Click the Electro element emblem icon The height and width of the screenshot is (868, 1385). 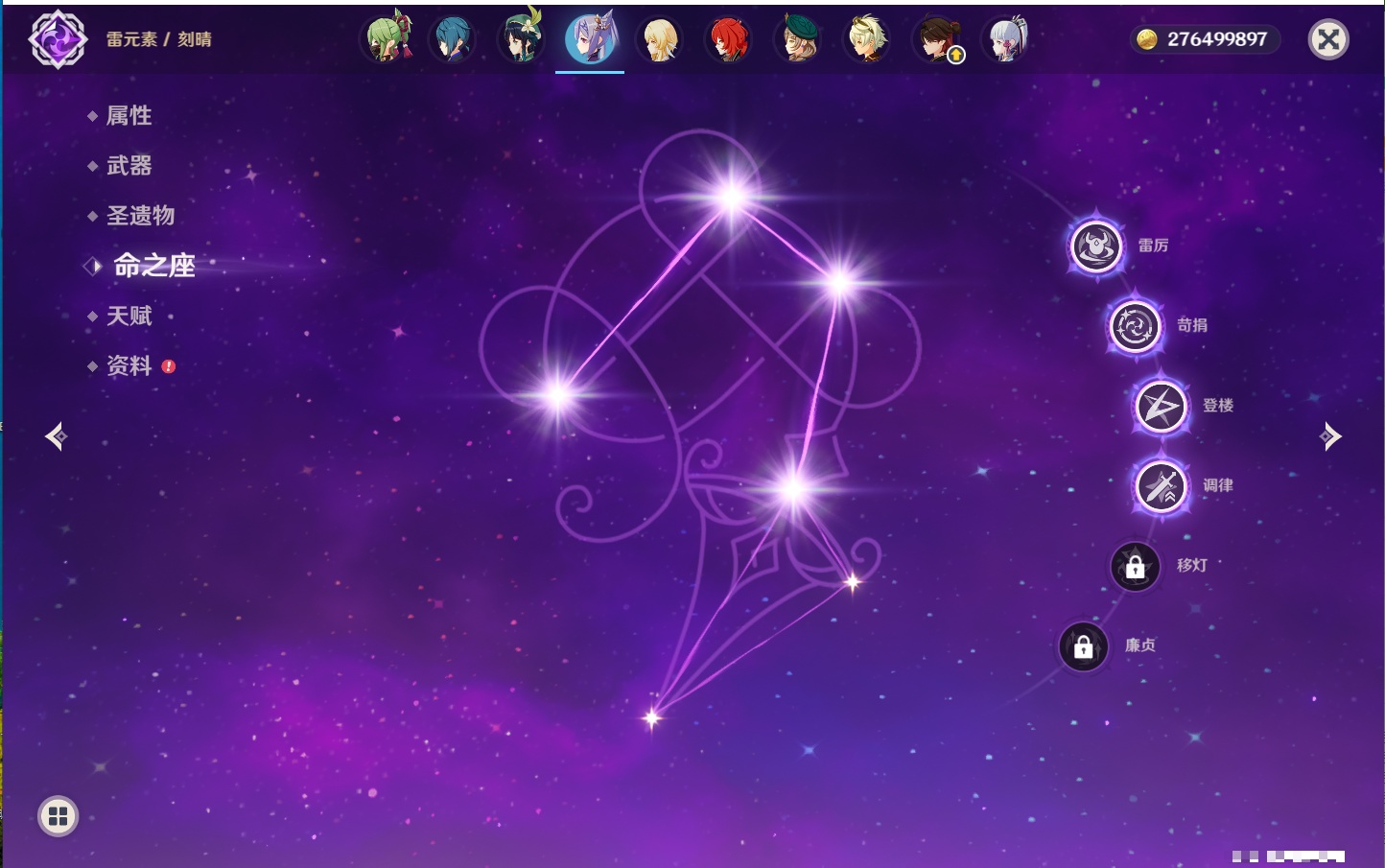point(58,39)
